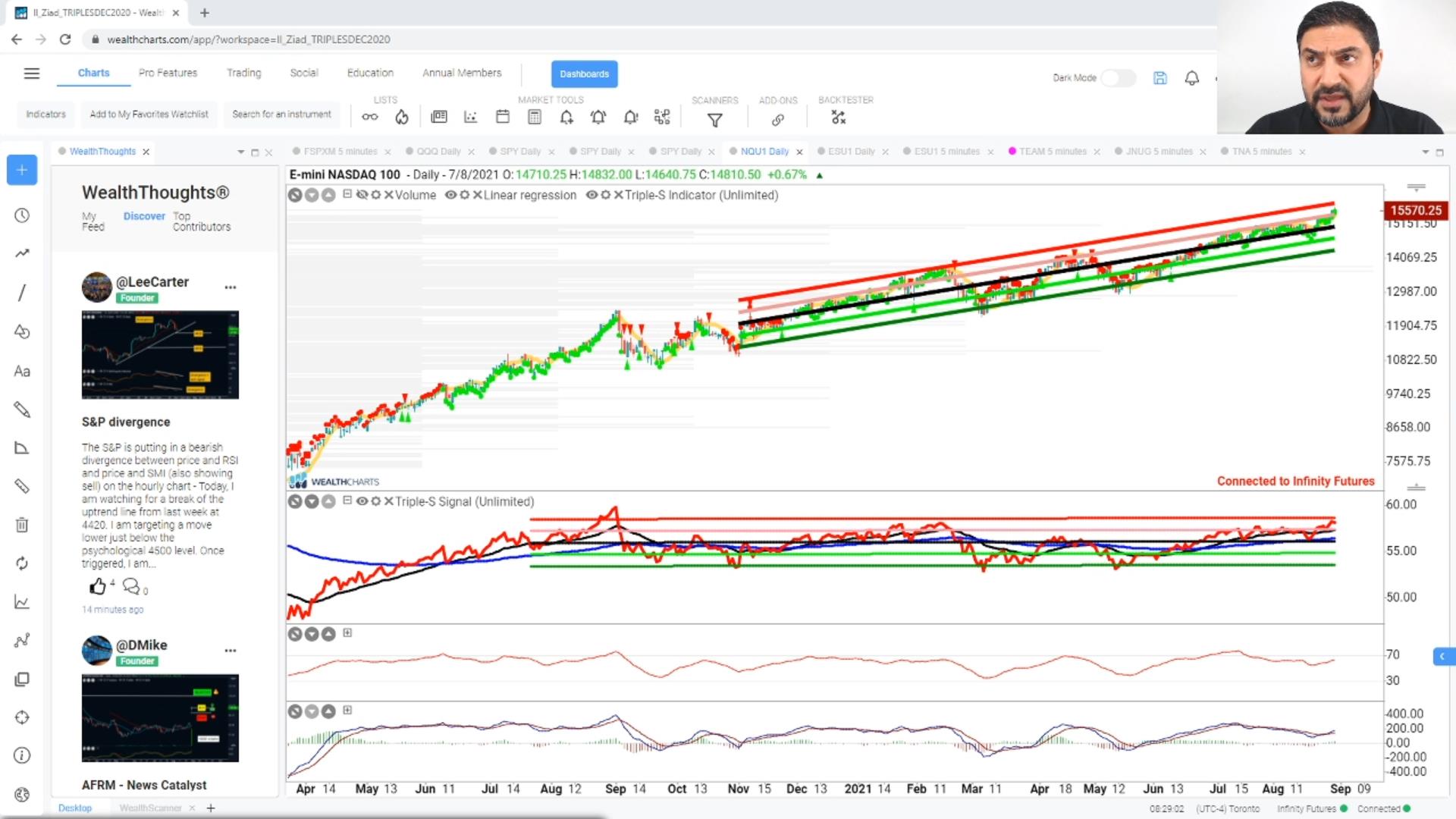The width and height of the screenshot is (1456, 819).
Task: Click the browser reload button
Action: 65,39
